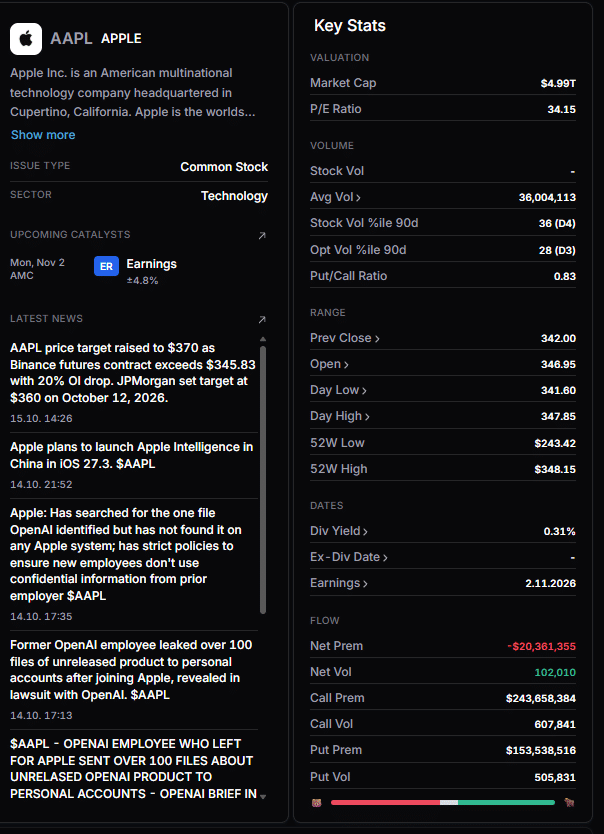Click the Prev Close value 342.00
Viewport: 604px width, 834px height.
[x=558, y=339]
